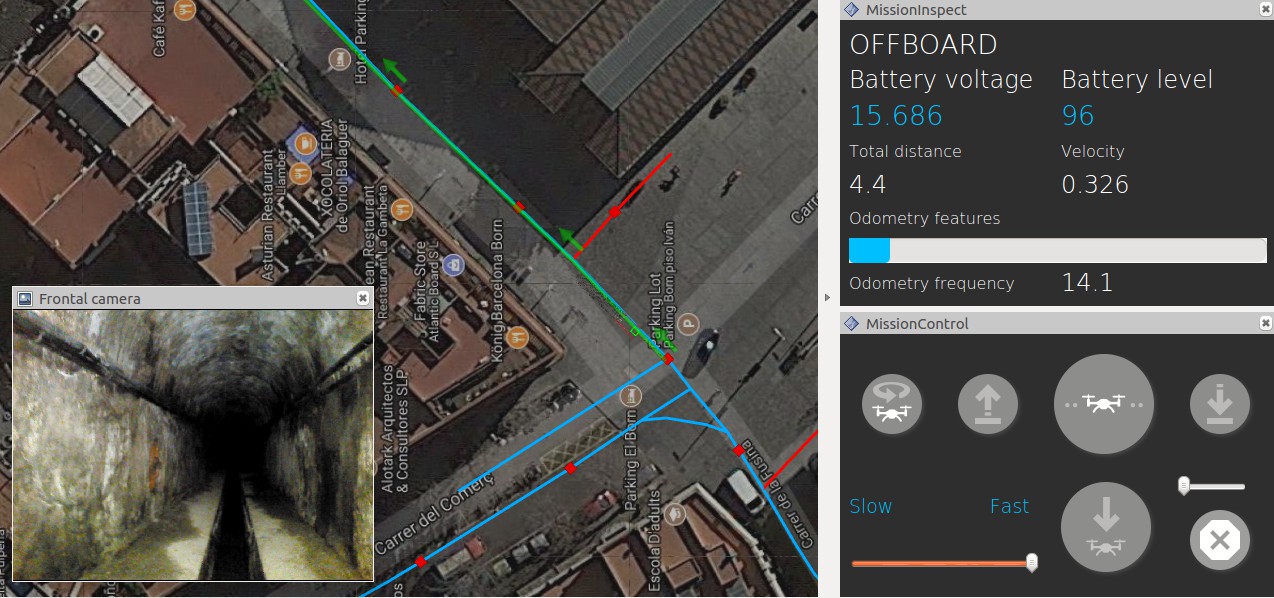This screenshot has width=1274, height=598.
Task: Click the MissionInspect panel title
Action: coord(916,10)
